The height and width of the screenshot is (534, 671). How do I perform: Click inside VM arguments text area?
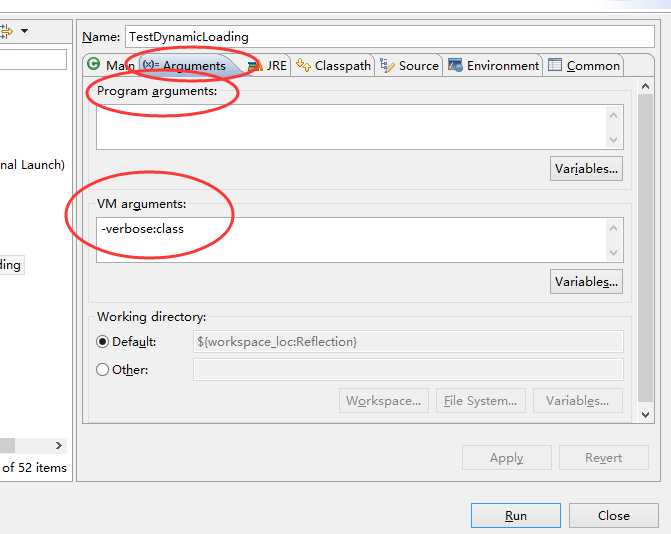pos(351,240)
